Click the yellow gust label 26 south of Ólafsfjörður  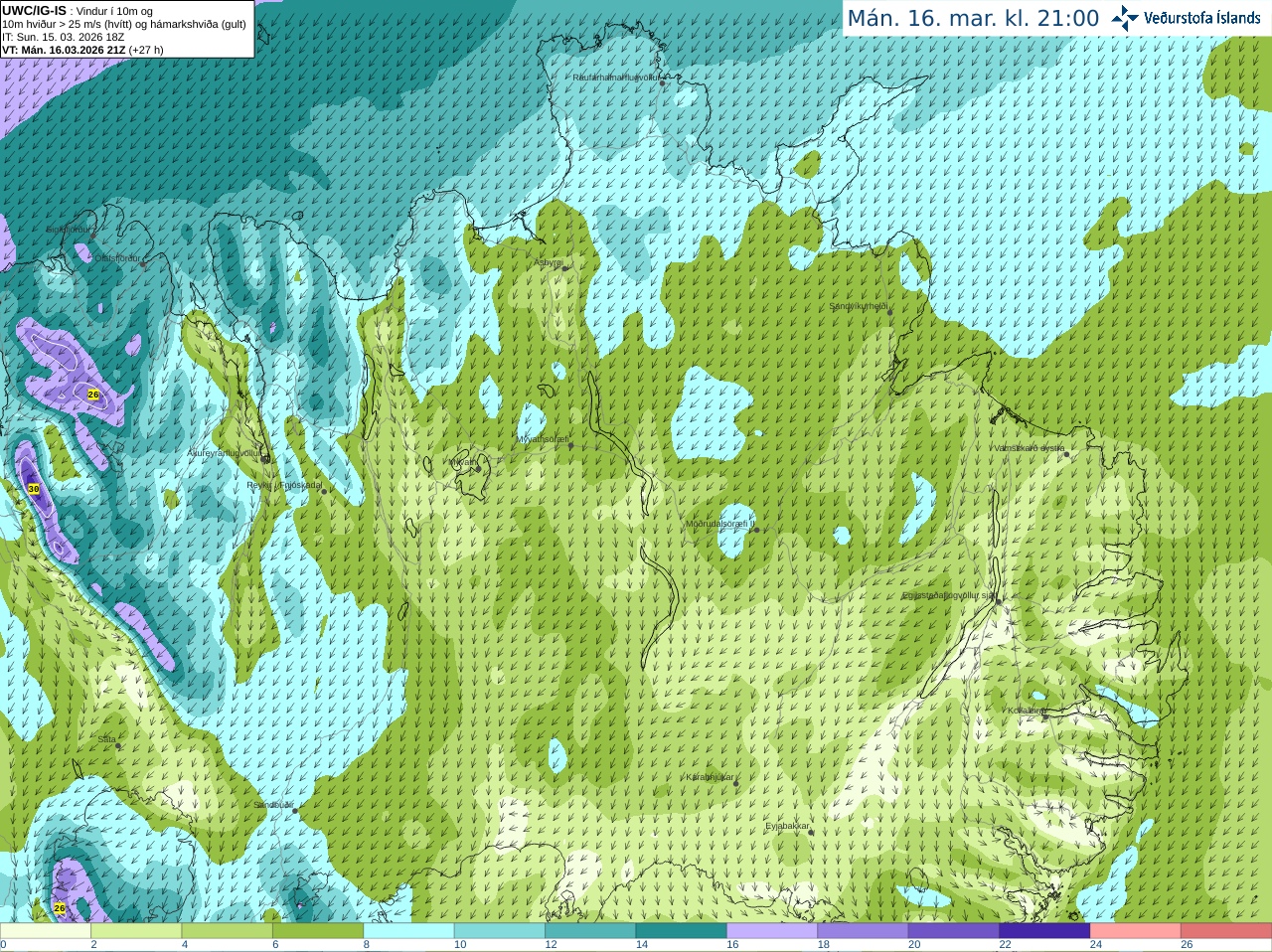[93, 395]
